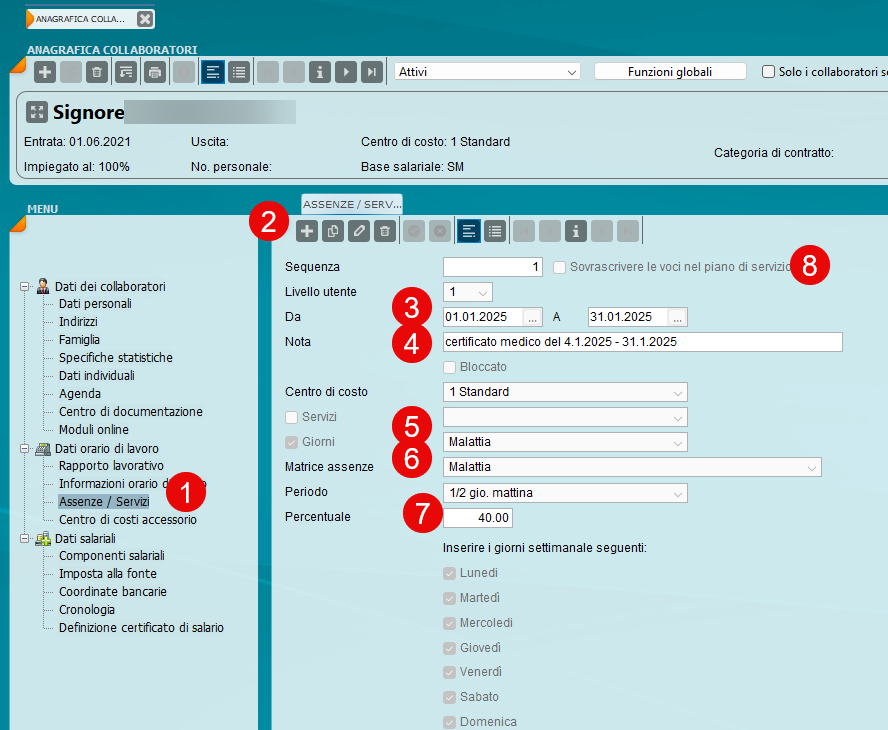
Task: Collapse the Dati salariali tree node
Action: (26, 538)
